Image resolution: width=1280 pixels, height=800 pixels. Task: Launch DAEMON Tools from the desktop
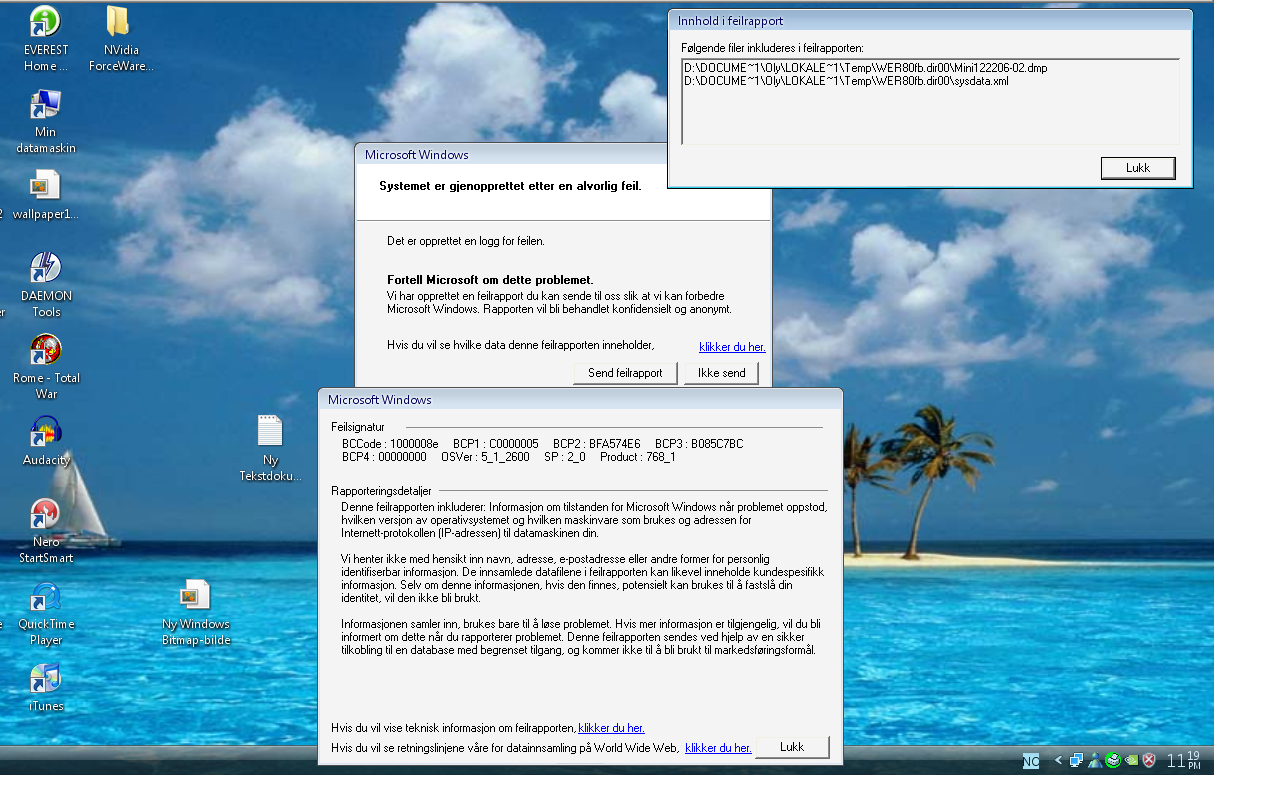click(x=46, y=284)
